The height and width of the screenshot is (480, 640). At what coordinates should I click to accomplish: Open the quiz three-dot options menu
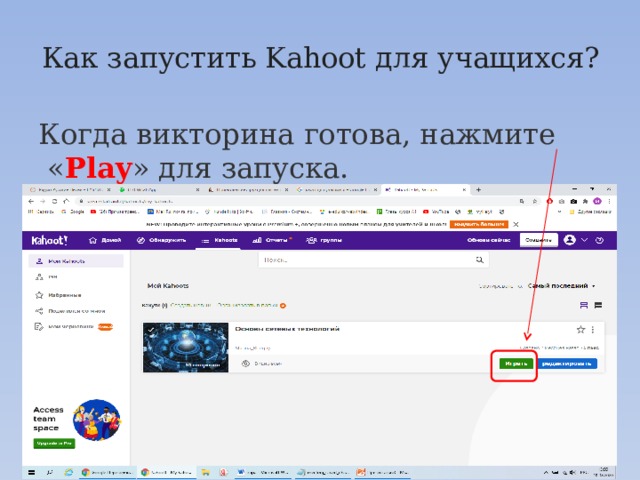593,329
